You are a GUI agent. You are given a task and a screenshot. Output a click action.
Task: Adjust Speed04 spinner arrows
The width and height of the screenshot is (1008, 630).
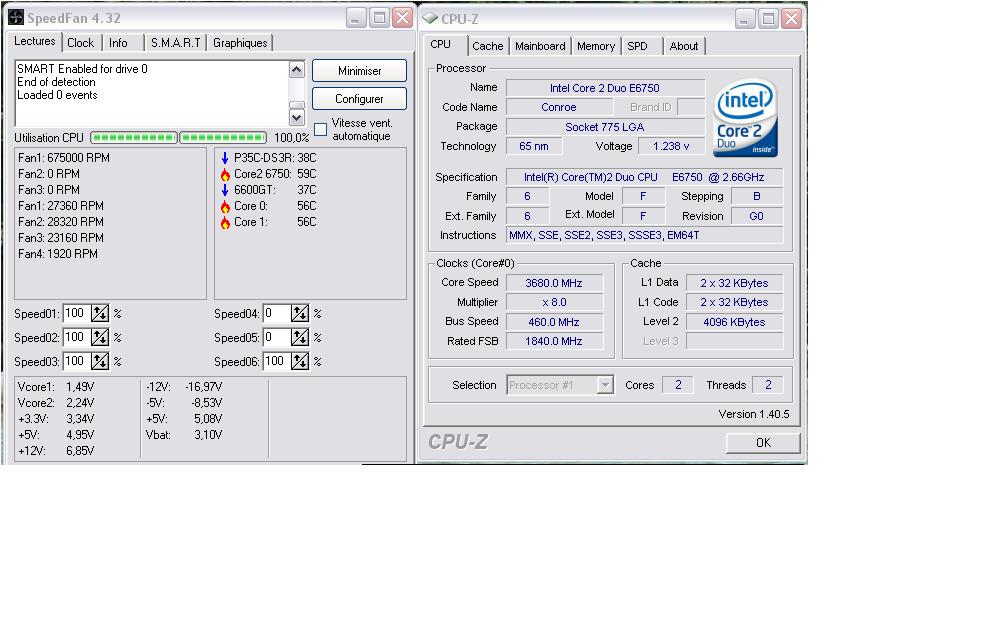[x=300, y=314]
